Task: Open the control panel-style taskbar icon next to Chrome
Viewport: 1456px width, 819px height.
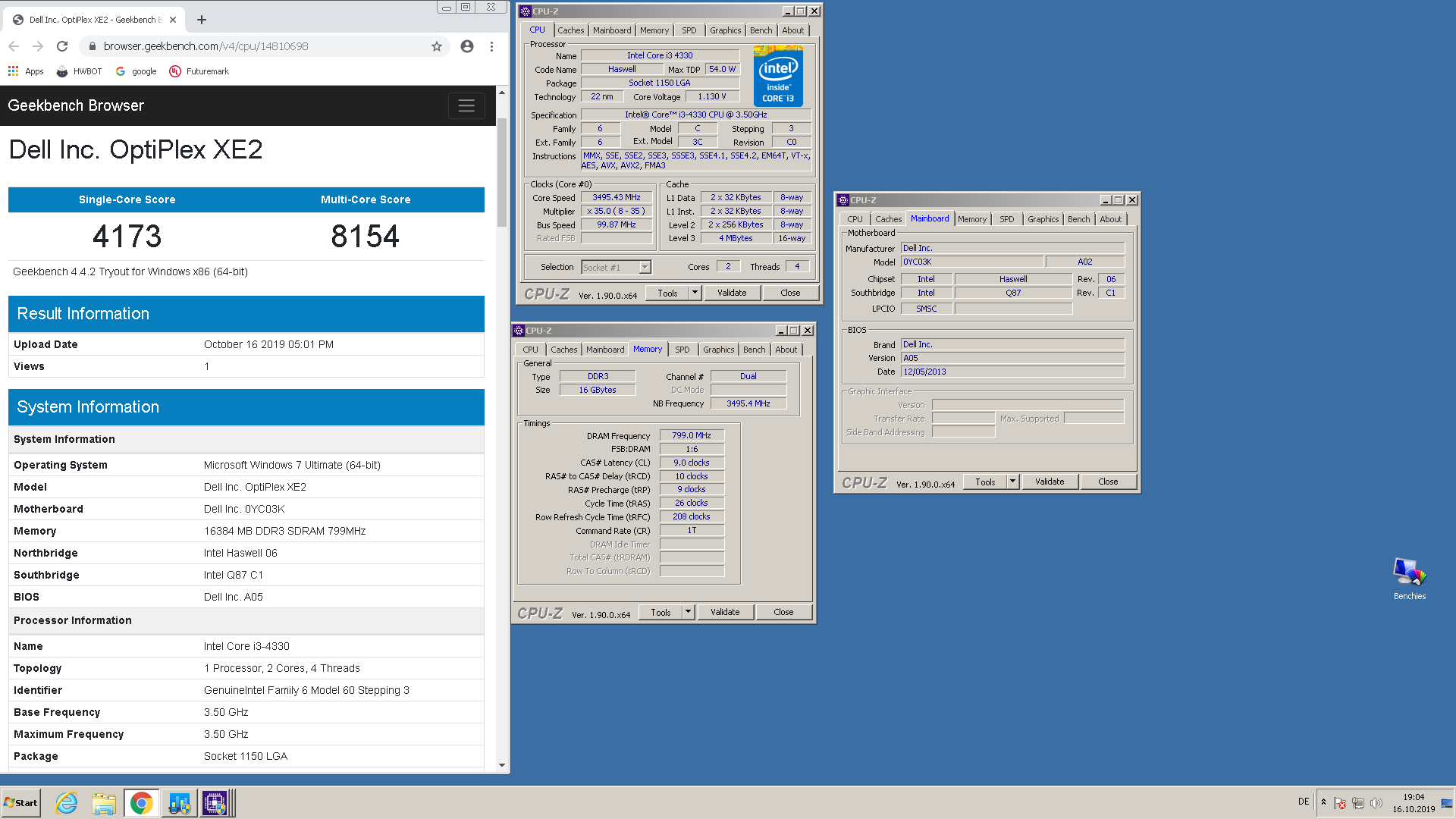Action: coord(179,803)
